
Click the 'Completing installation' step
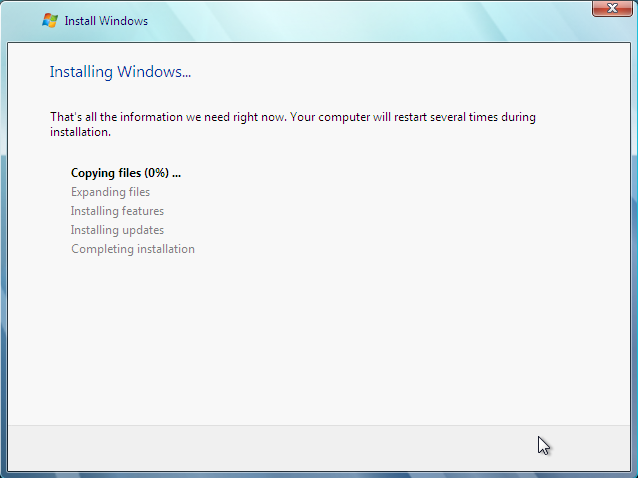[x=133, y=249]
